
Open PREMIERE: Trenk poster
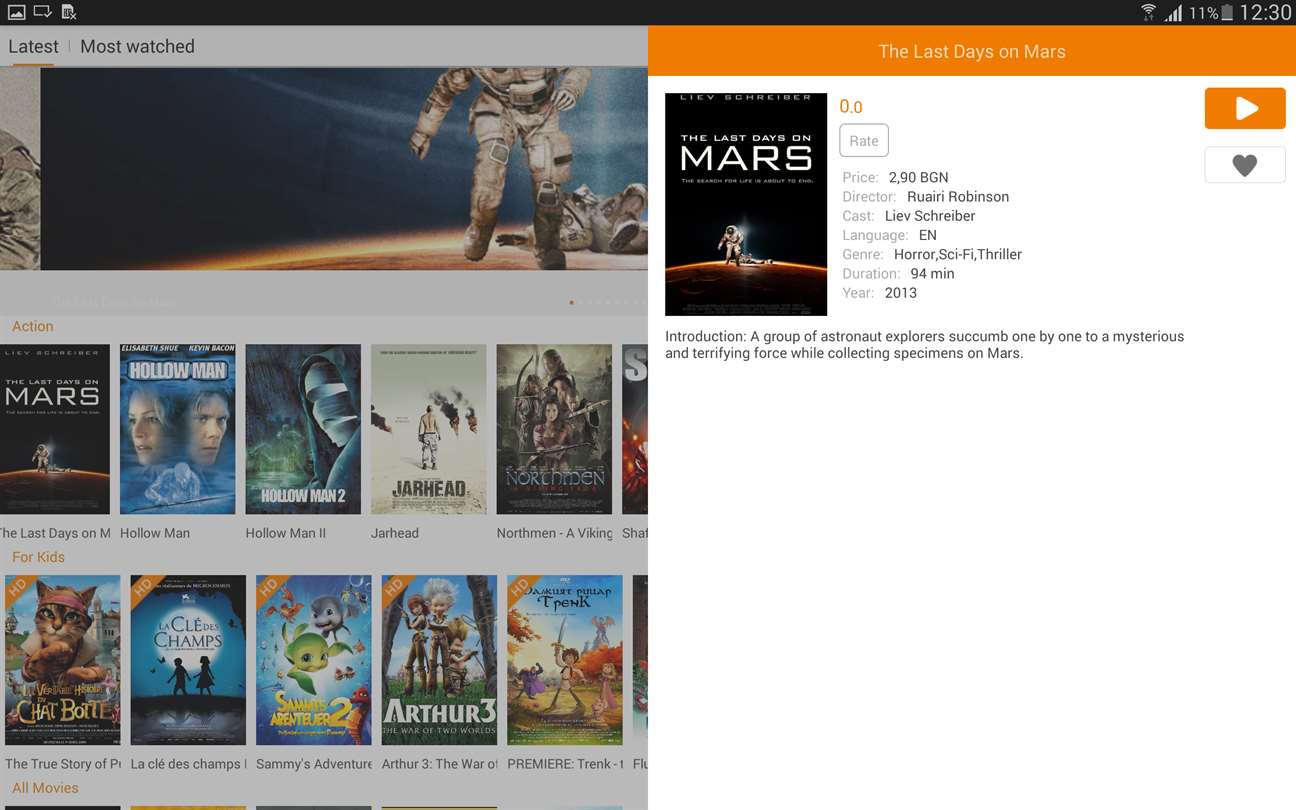click(x=565, y=660)
